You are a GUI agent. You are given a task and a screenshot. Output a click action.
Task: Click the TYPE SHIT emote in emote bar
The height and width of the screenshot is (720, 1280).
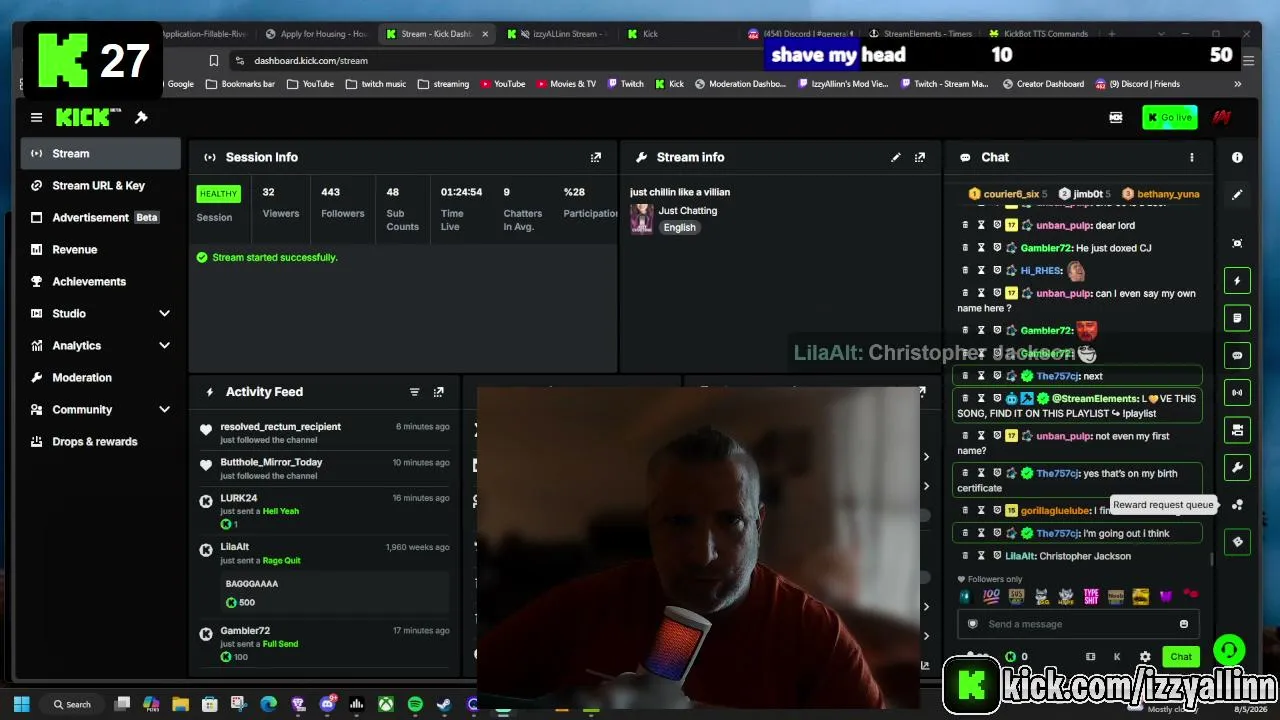[1091, 596]
